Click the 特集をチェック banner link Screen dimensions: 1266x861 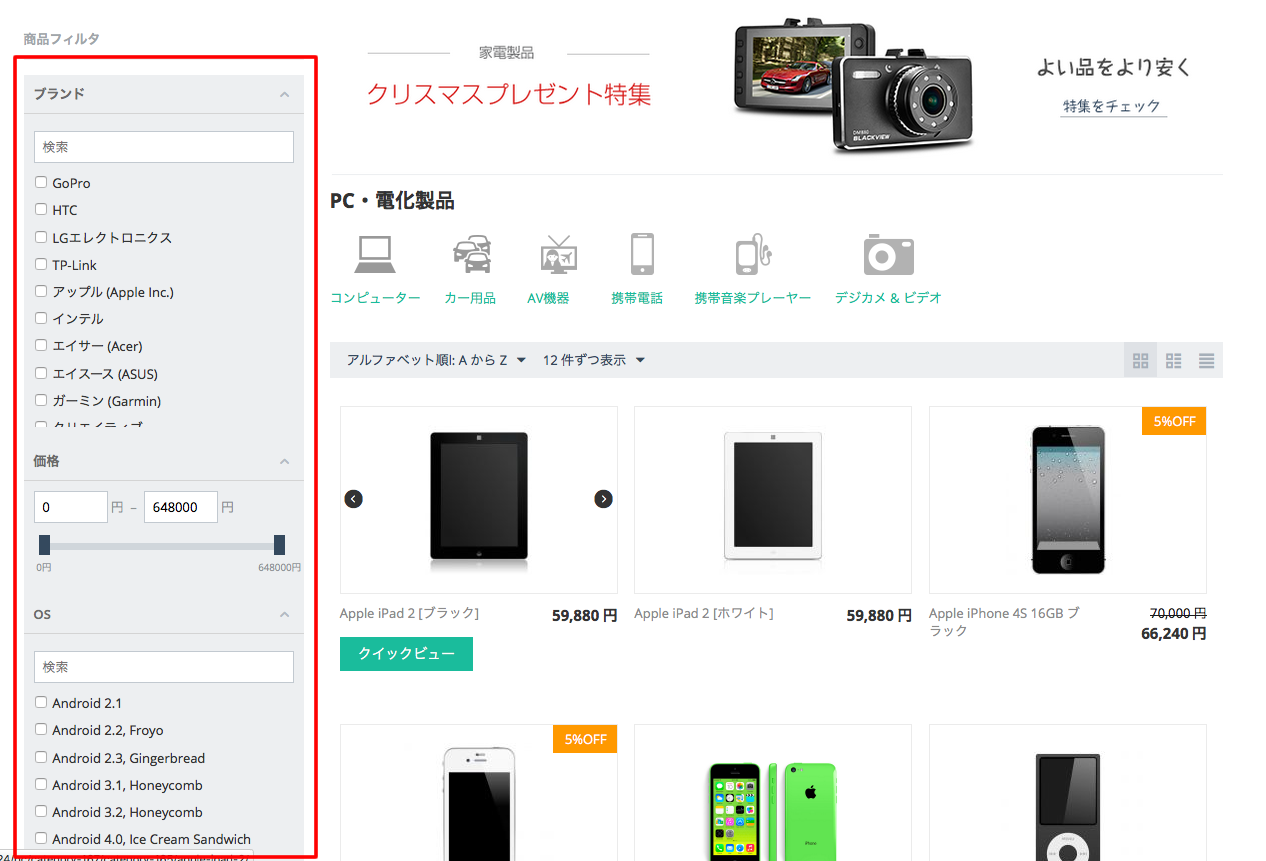tap(1112, 106)
